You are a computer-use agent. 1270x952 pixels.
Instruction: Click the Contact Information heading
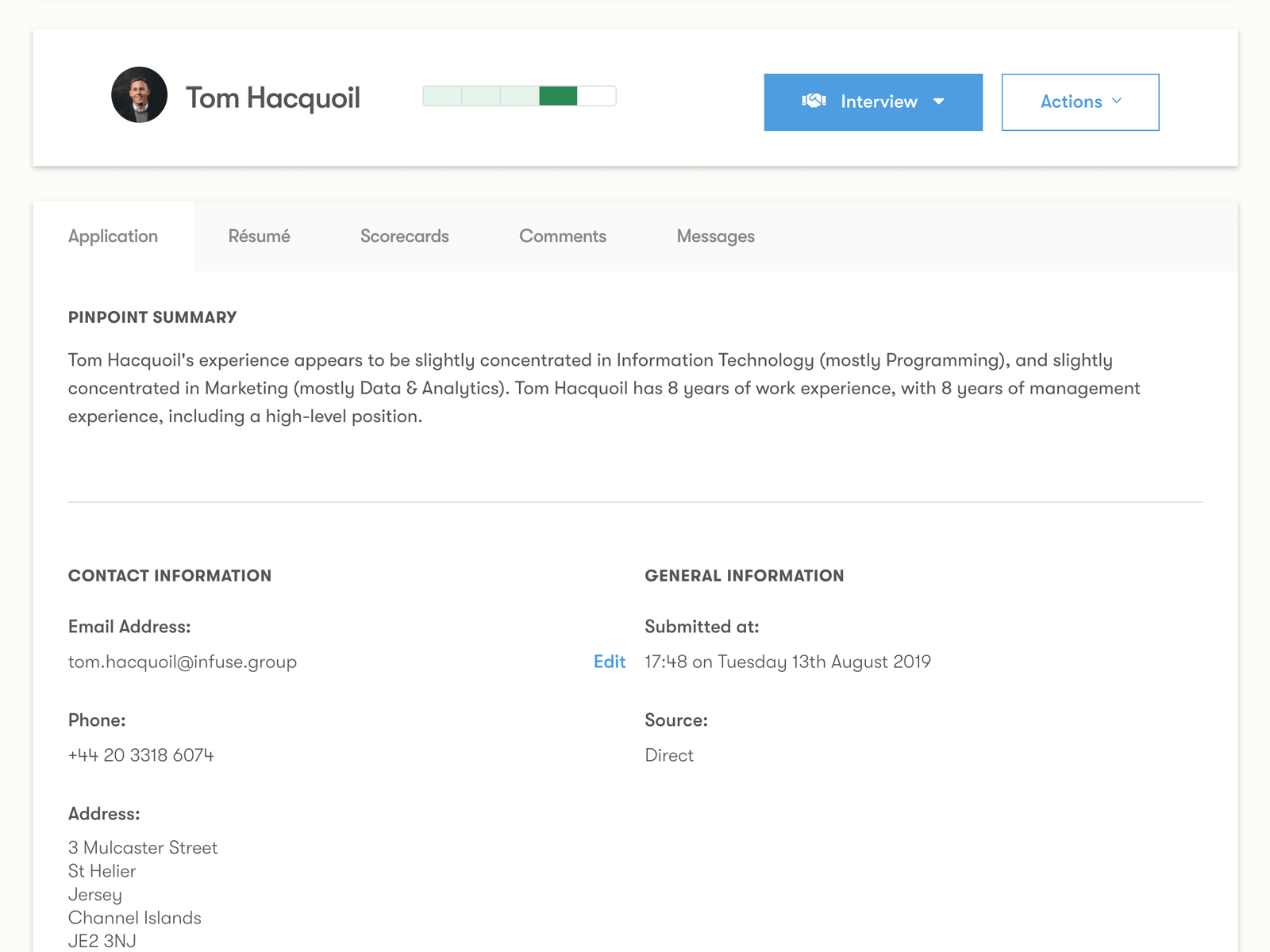(170, 576)
